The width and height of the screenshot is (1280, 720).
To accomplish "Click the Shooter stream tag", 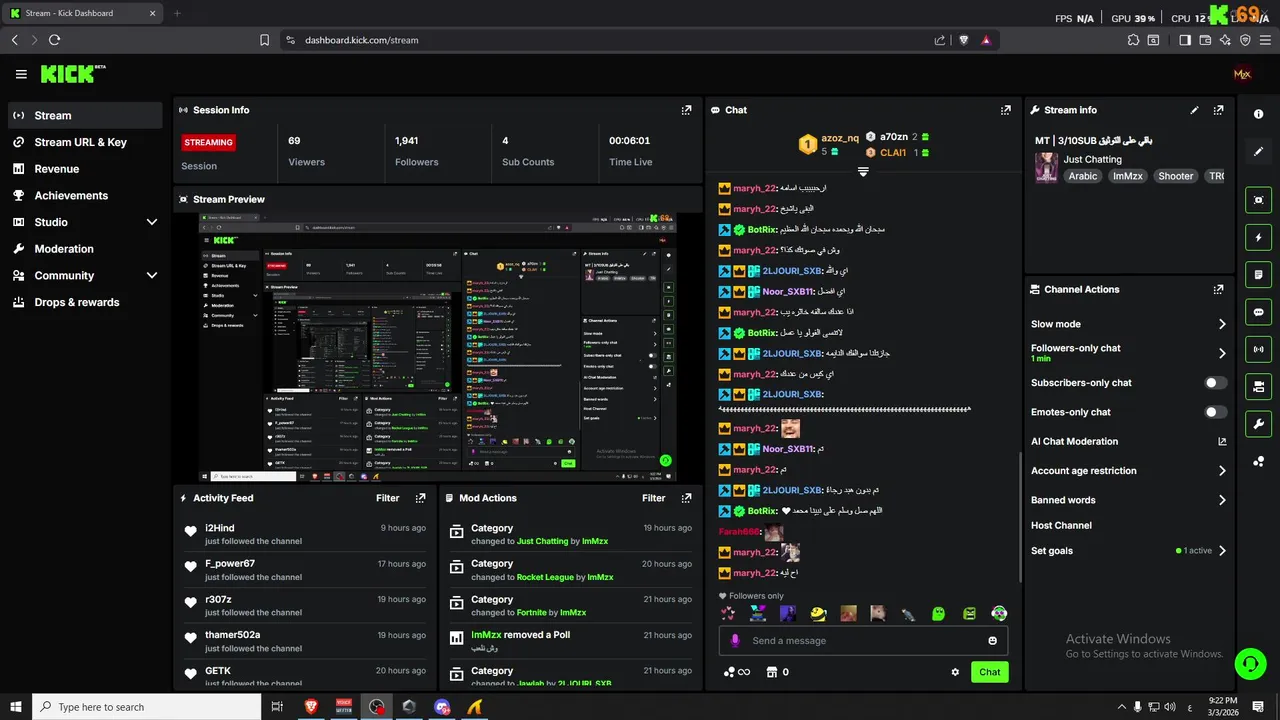I will point(1176,176).
